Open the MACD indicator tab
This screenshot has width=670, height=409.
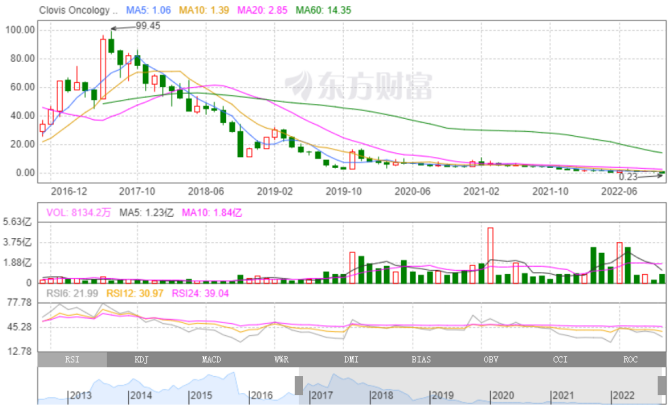coord(211,357)
